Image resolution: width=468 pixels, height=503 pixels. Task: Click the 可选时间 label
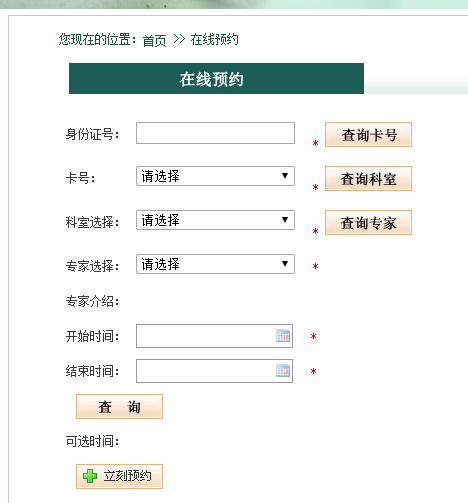tap(92, 441)
